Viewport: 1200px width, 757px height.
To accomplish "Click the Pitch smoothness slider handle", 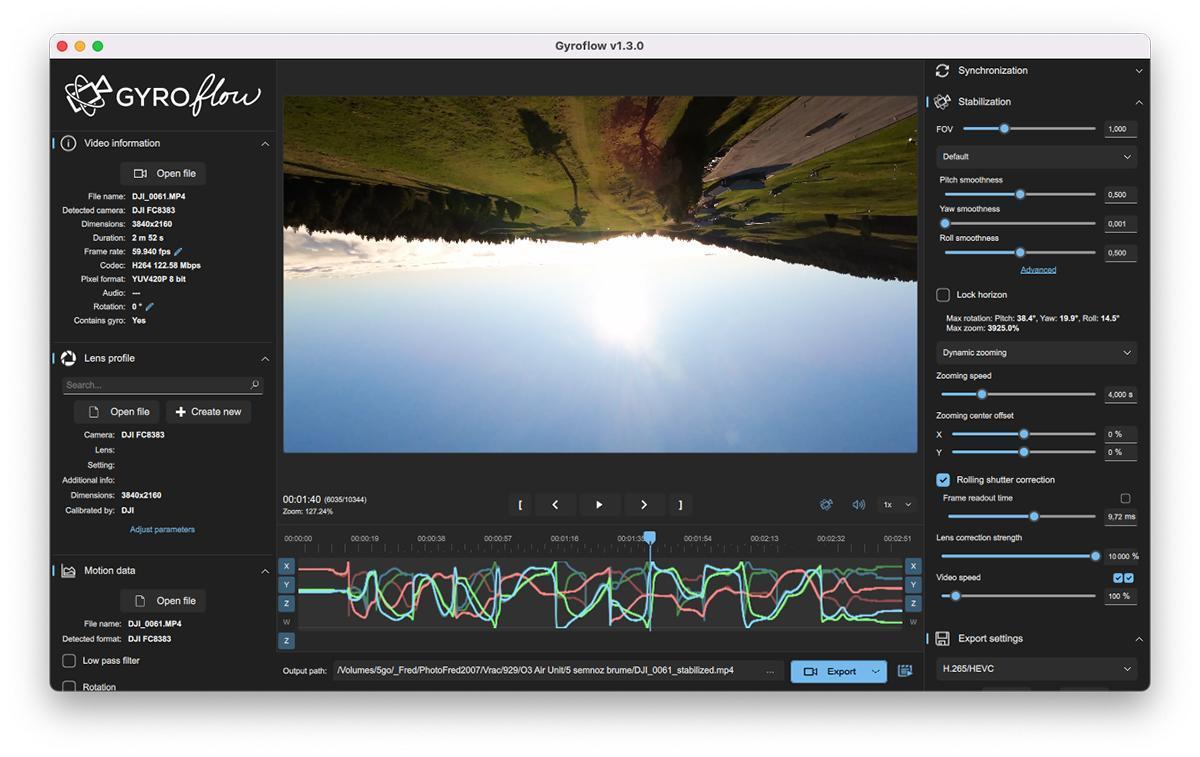I will pyautogui.click(x=1020, y=195).
